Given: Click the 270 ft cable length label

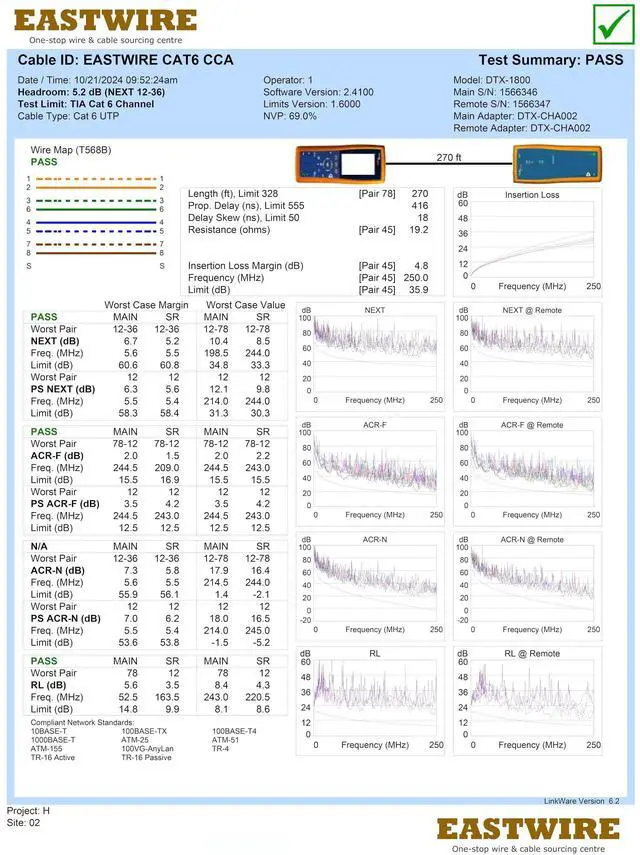Looking at the screenshot, I should tap(449, 157).
